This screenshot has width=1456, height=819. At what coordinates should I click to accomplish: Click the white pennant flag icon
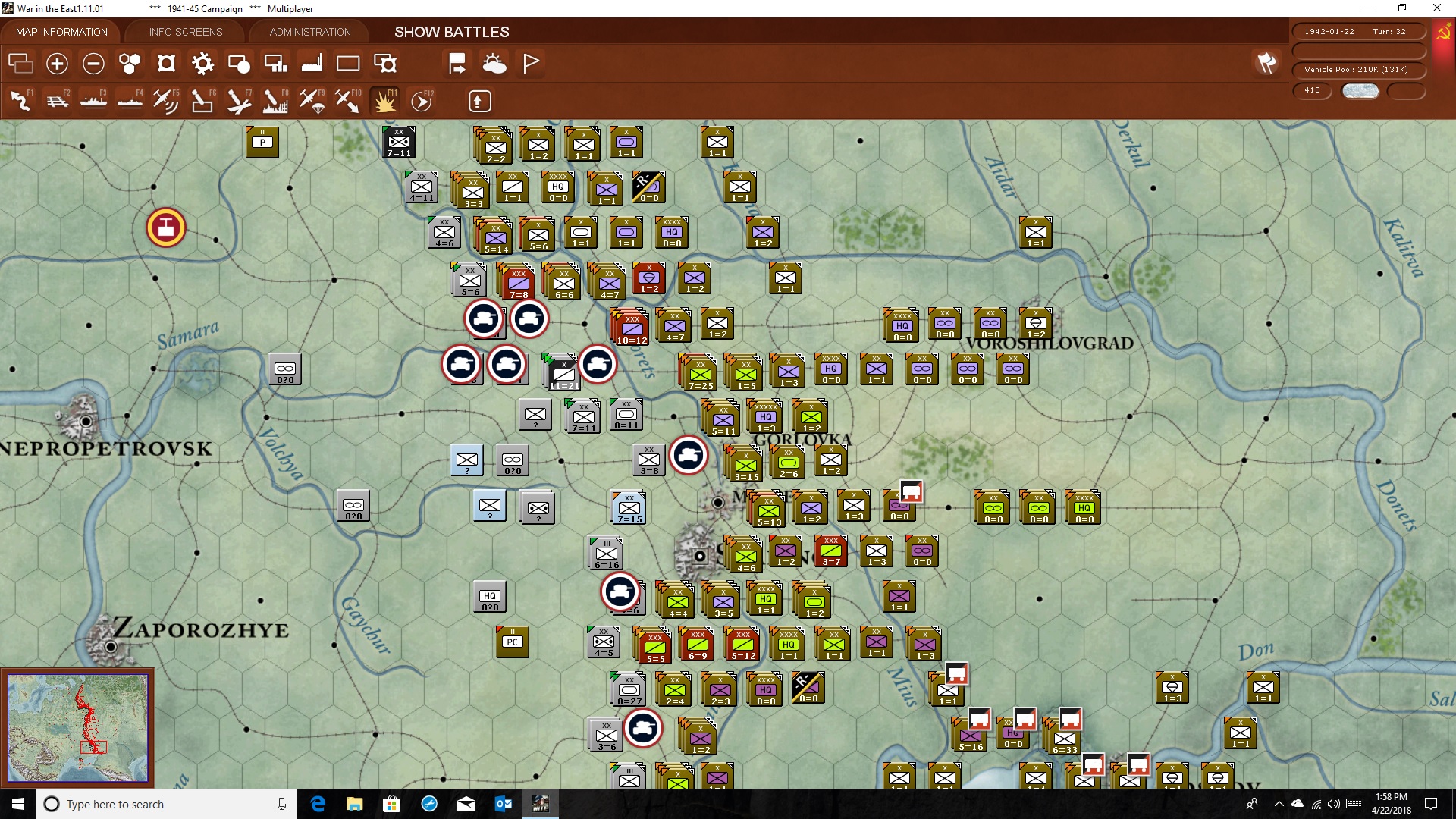(x=531, y=64)
